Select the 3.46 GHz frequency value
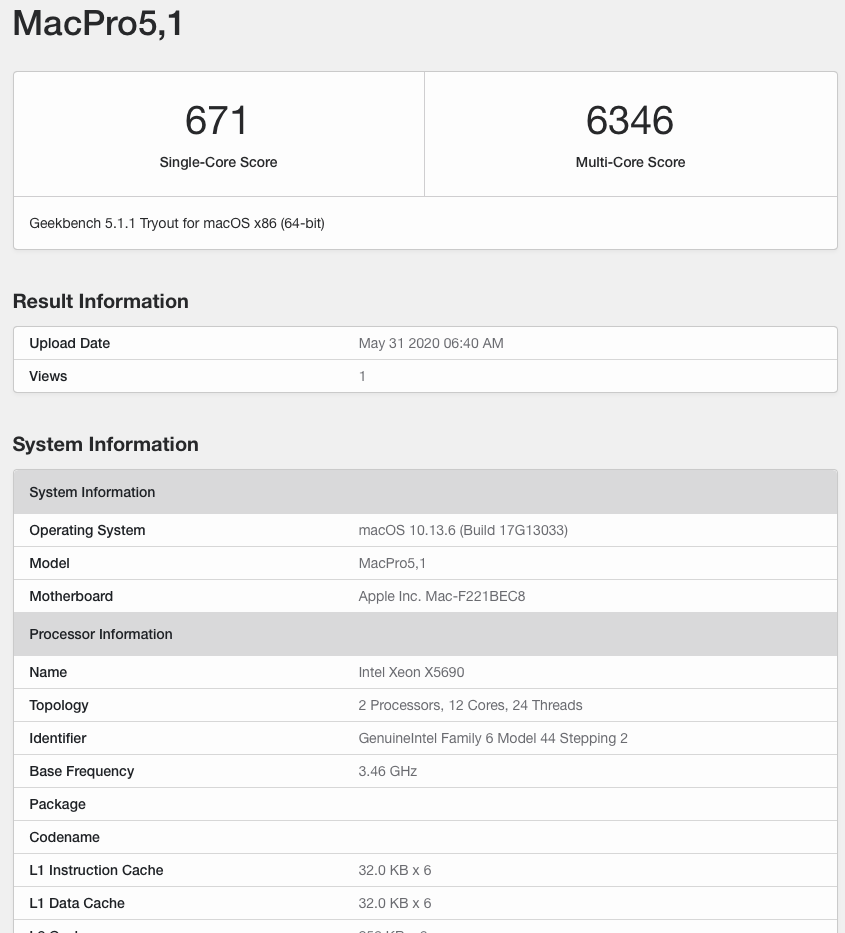 click(x=387, y=771)
